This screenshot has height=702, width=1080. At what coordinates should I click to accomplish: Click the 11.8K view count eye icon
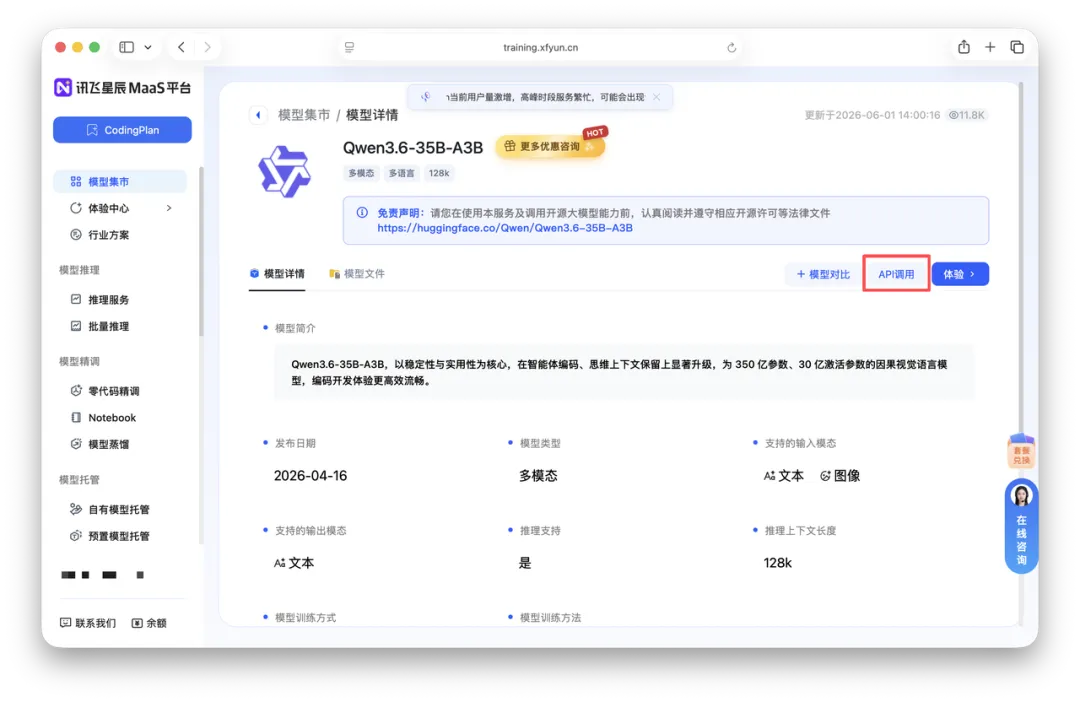click(953, 115)
